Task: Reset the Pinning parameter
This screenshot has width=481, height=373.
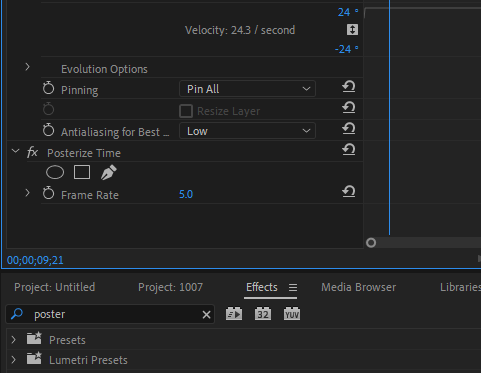Action: (x=348, y=87)
